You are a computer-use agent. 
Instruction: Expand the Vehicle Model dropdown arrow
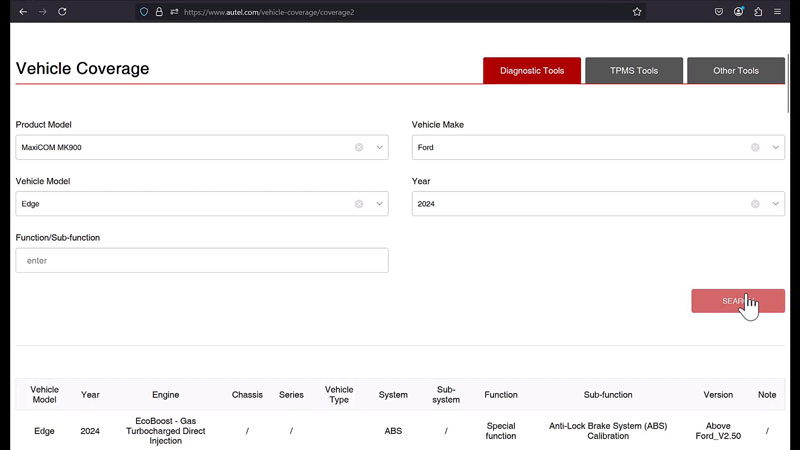380,204
